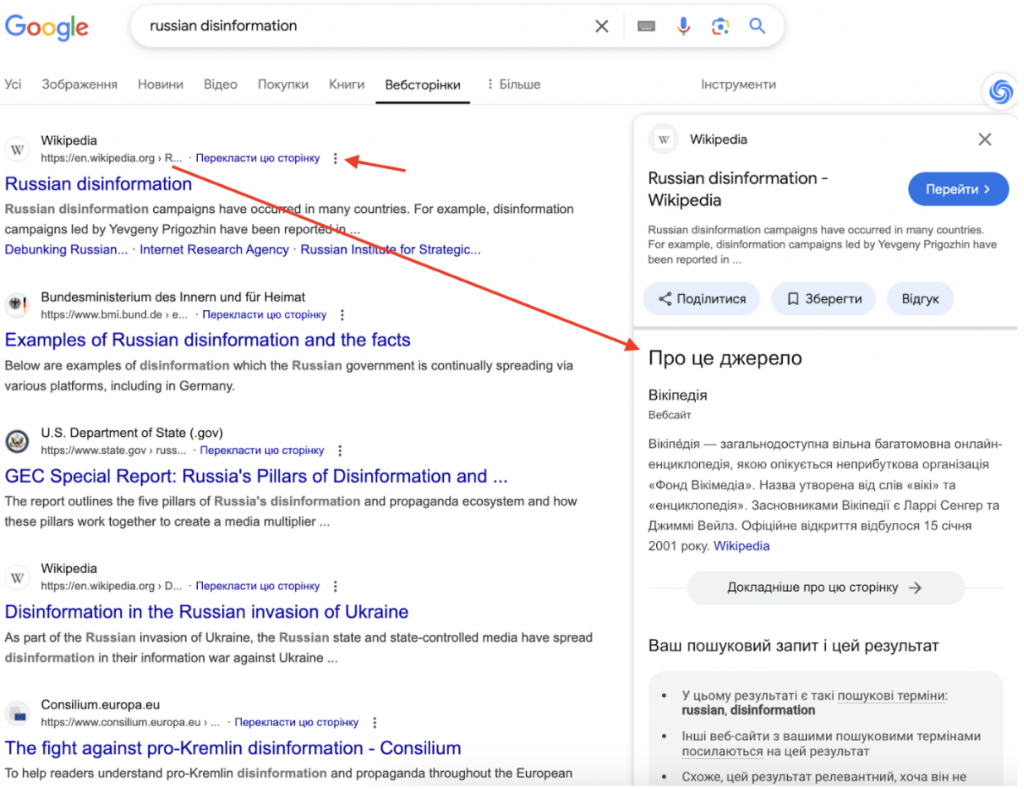Click the 'посилаються' underlined term
Viewport: 1024px width, 789px height.
(x=722, y=752)
